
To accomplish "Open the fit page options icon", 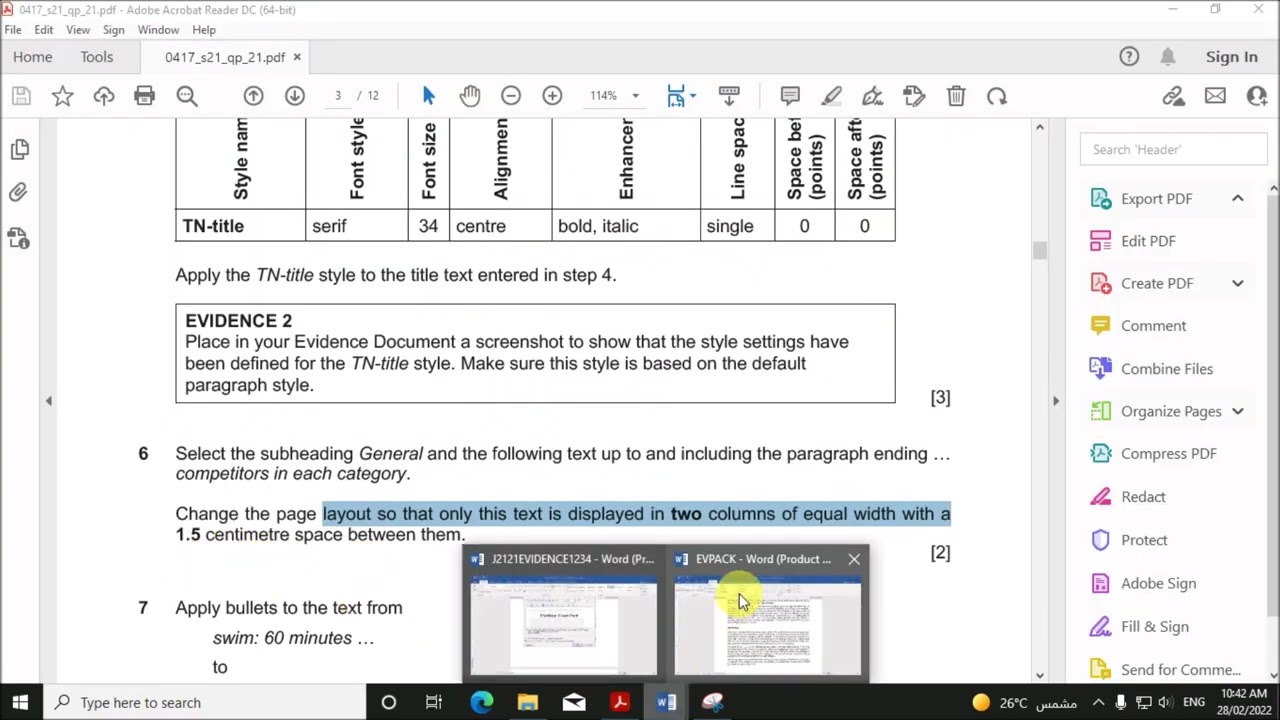I will tap(681, 96).
